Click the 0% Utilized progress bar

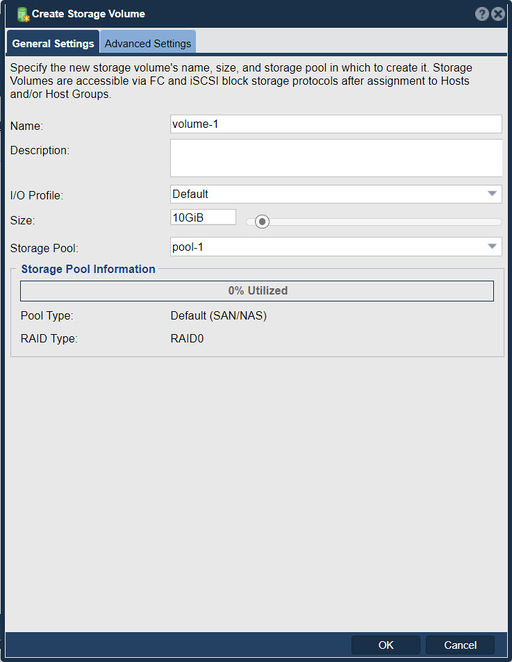(257, 291)
